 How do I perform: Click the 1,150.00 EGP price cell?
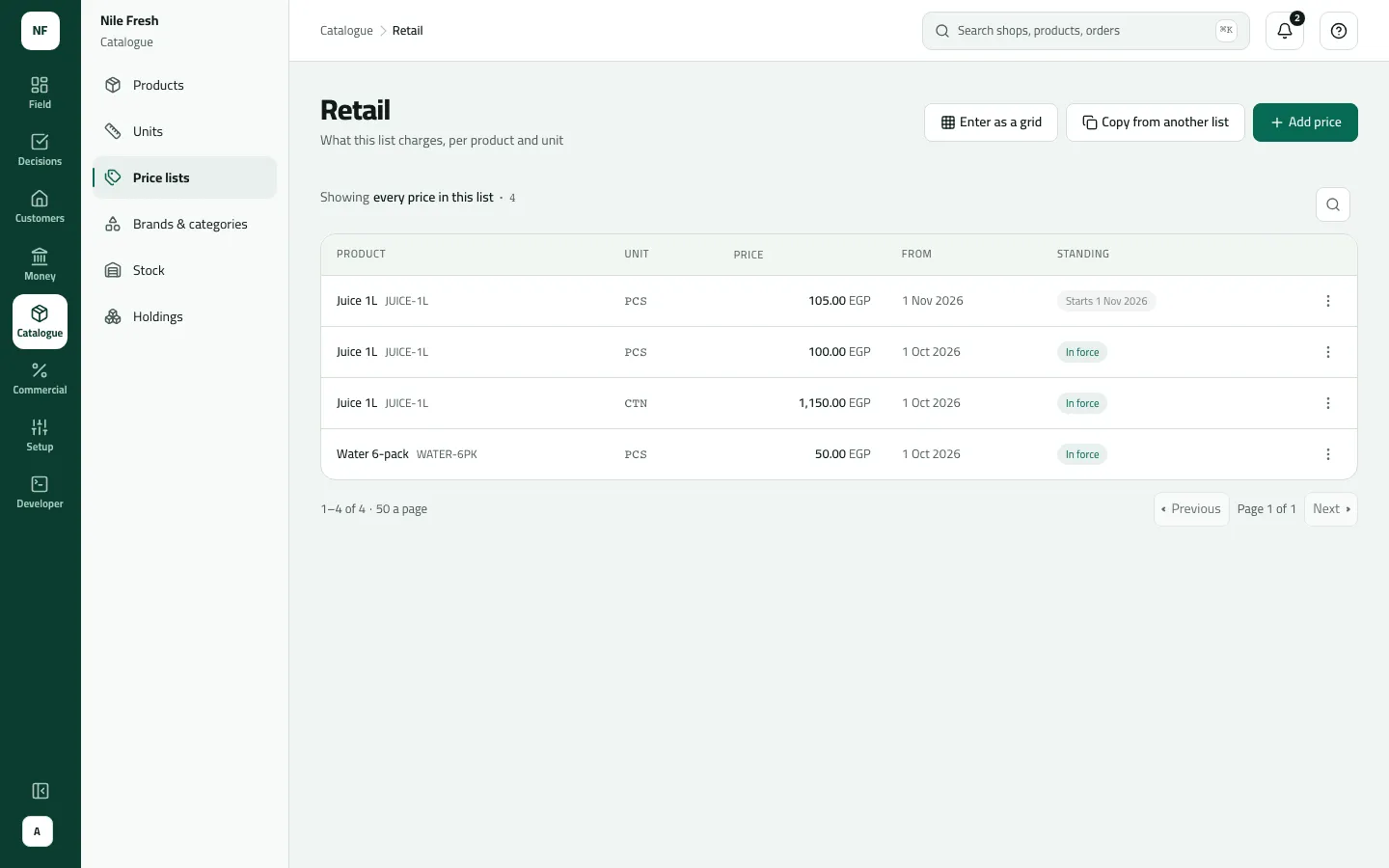834,403
